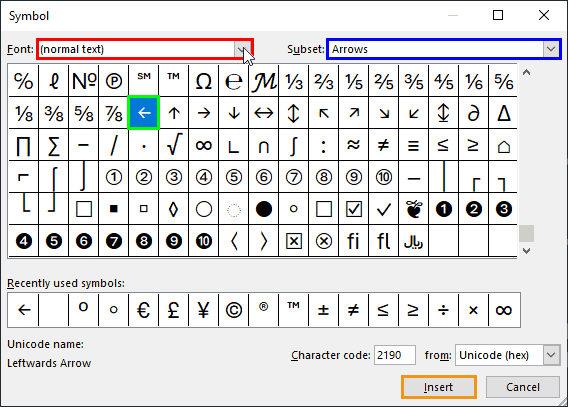This screenshot has width=568, height=407.
Task: Select the rightwards arrow symbol
Action: point(204,113)
